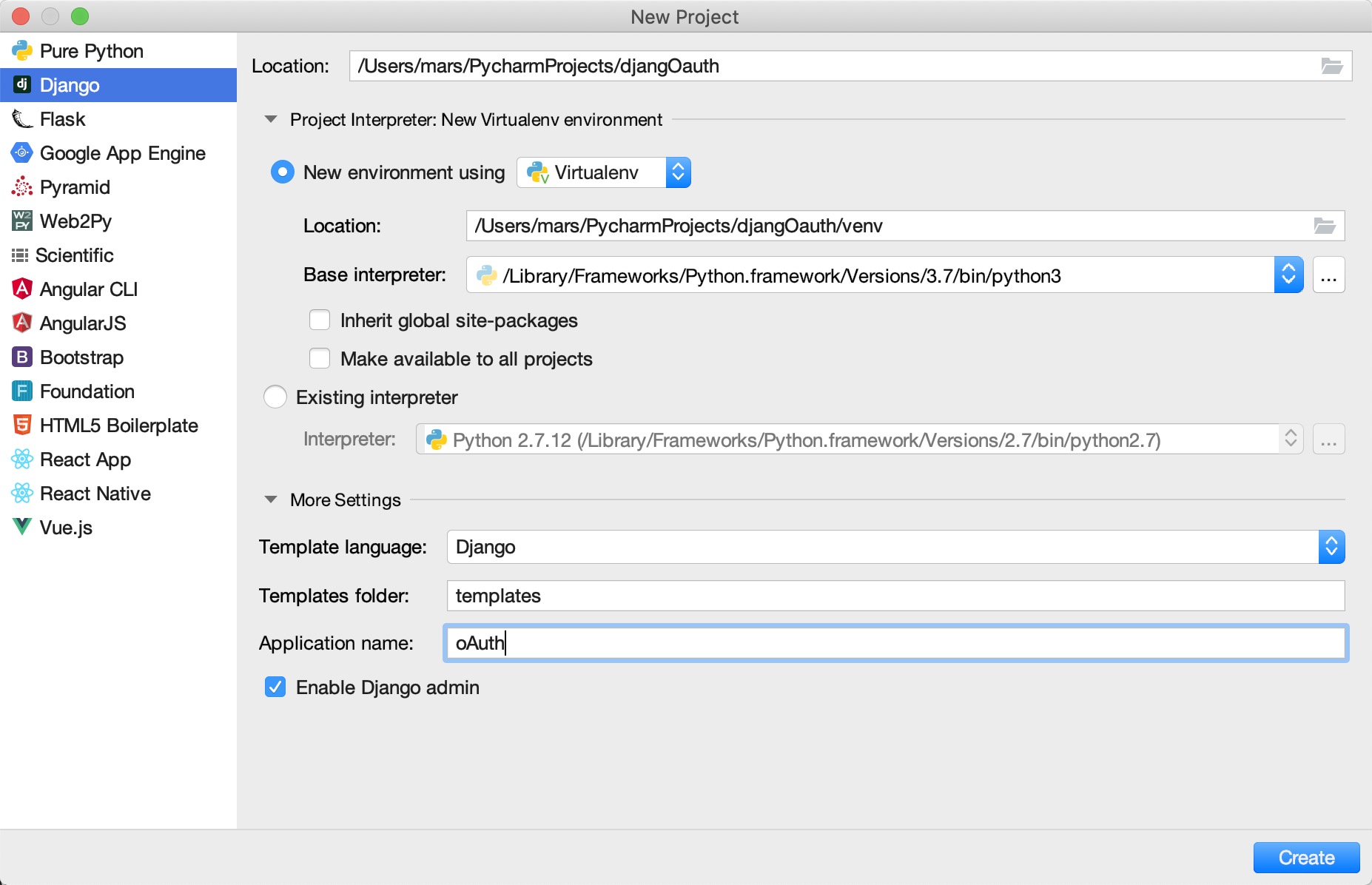Collapse the Project Interpreter section
Image resolution: width=1372 pixels, height=885 pixels.
271,119
